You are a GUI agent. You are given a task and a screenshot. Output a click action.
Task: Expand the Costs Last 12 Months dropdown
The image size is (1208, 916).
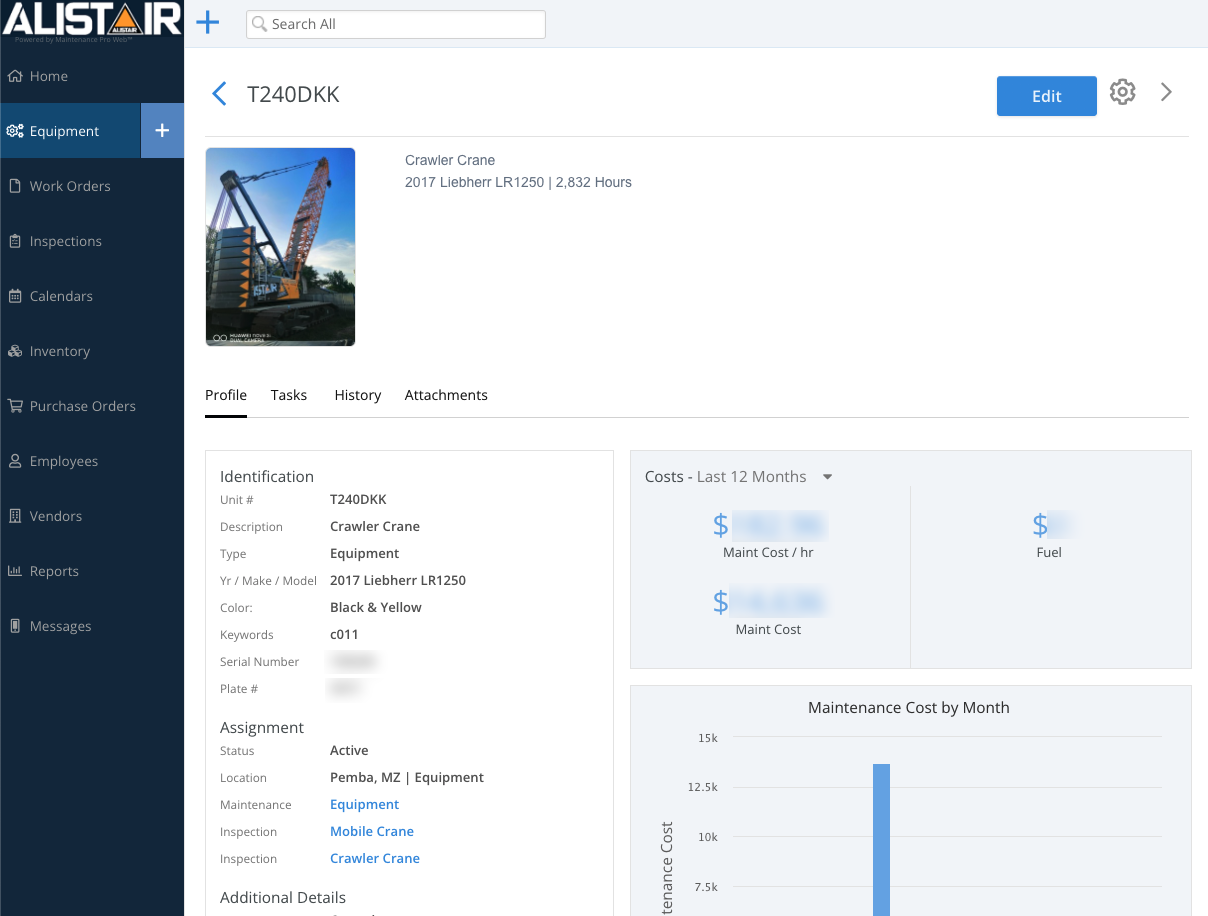(x=827, y=477)
